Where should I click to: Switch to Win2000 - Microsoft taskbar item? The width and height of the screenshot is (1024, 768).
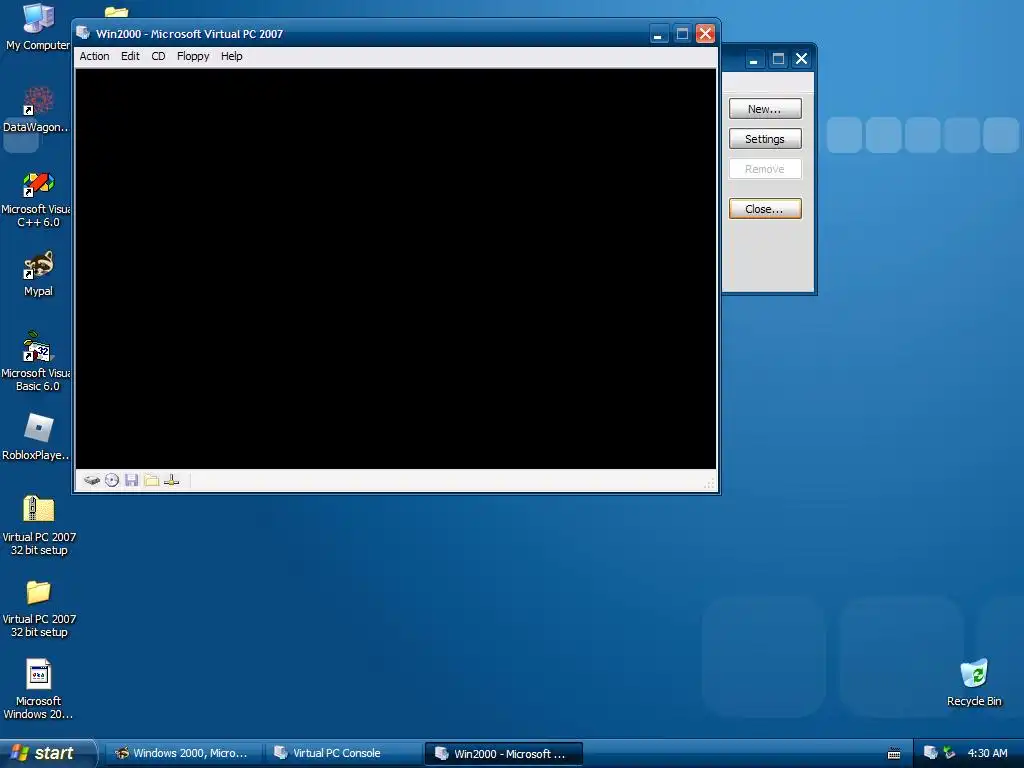tap(503, 754)
